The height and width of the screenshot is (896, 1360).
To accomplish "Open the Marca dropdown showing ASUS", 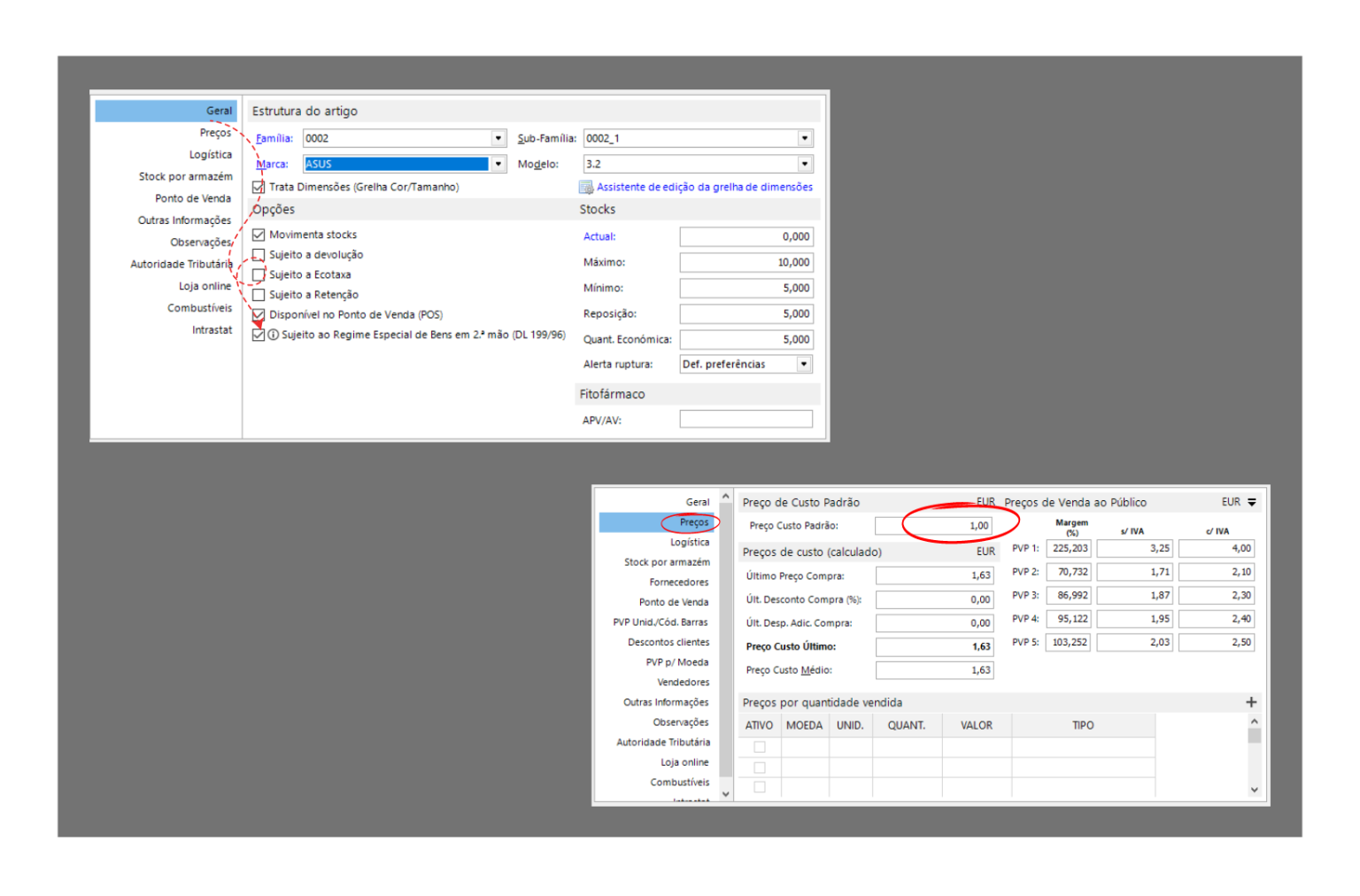I will pos(498,164).
